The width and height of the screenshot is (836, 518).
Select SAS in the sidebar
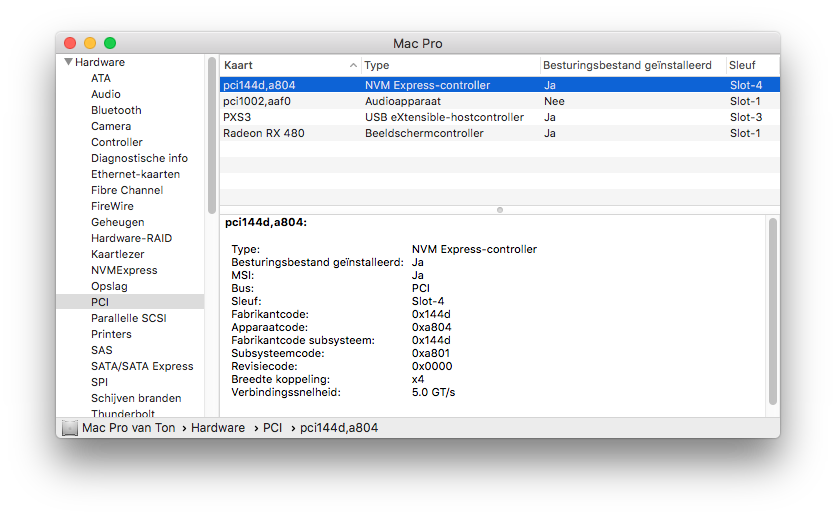pos(101,350)
